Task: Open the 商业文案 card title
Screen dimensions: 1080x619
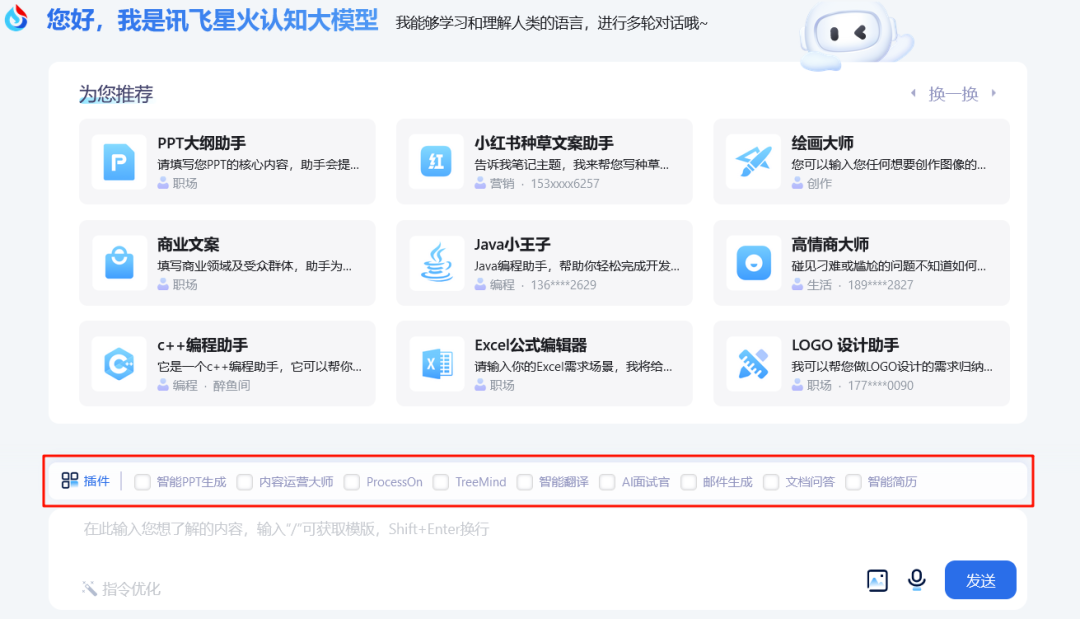Action: click(x=188, y=244)
